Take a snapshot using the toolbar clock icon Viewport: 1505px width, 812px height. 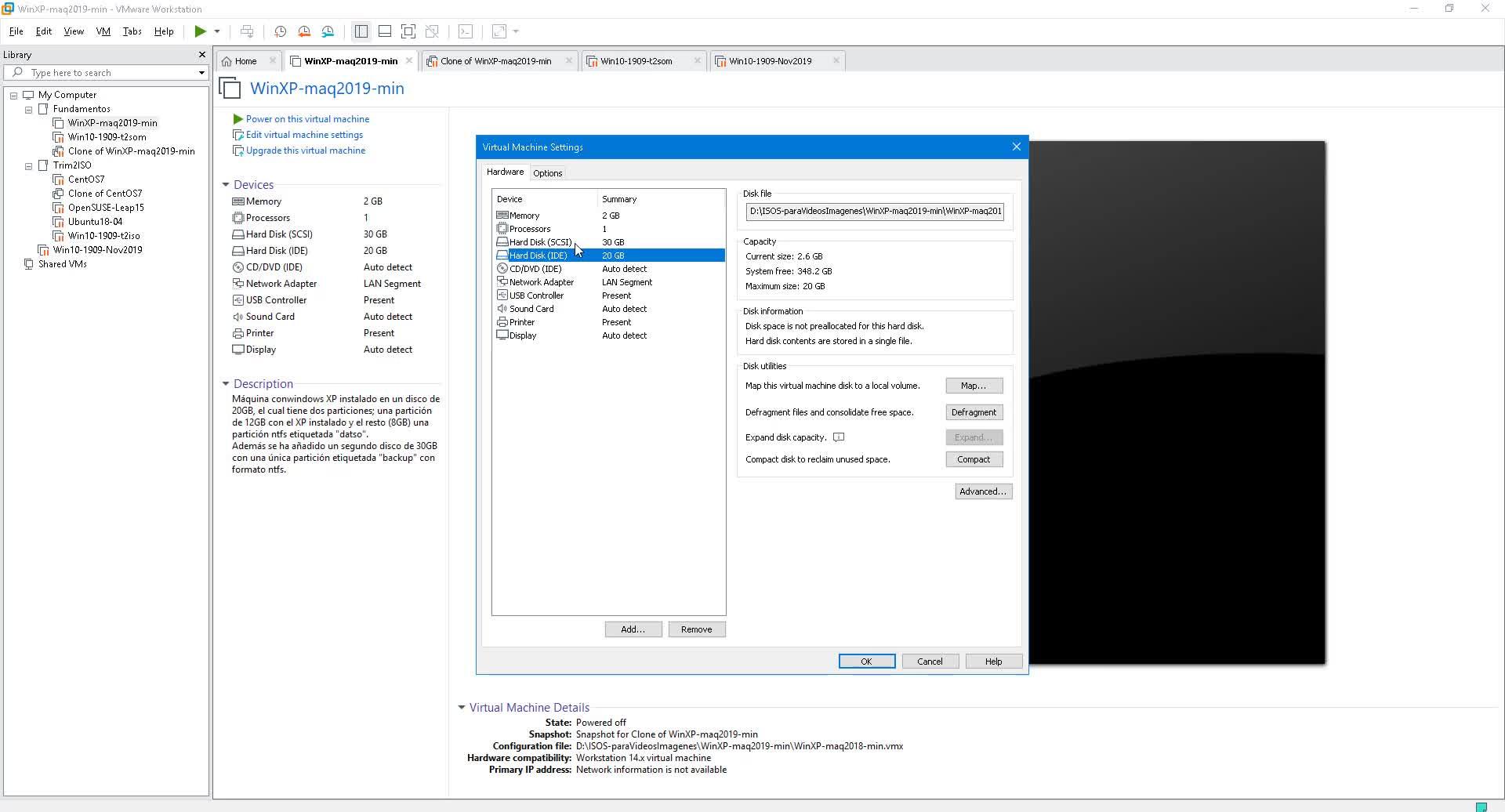coord(280,31)
